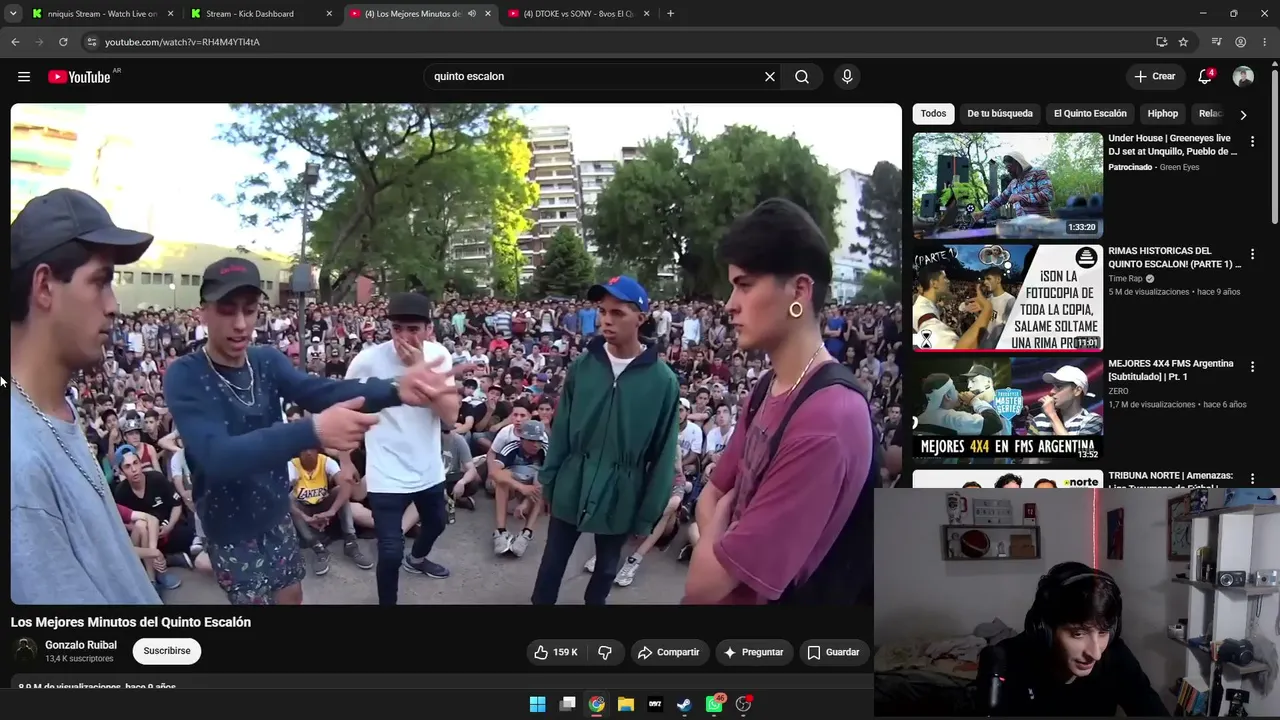
Task: Reload the page in the browser
Action: (63, 42)
